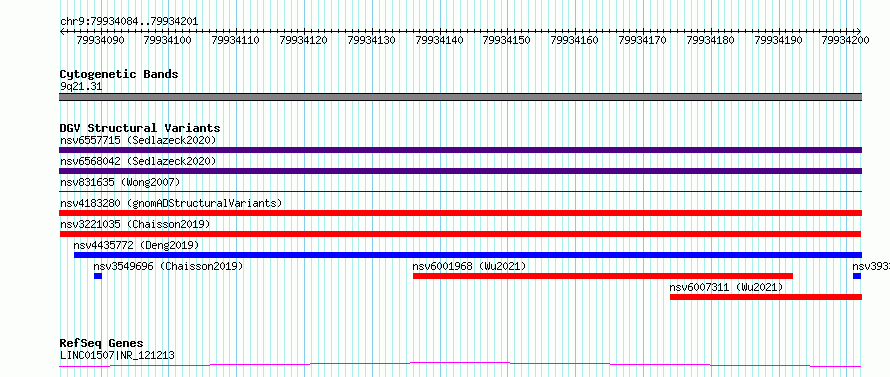This screenshot has width=890, height=377.
Task: Click nsv6568042 (Sedlazeck2020) label
Action: click(138, 161)
